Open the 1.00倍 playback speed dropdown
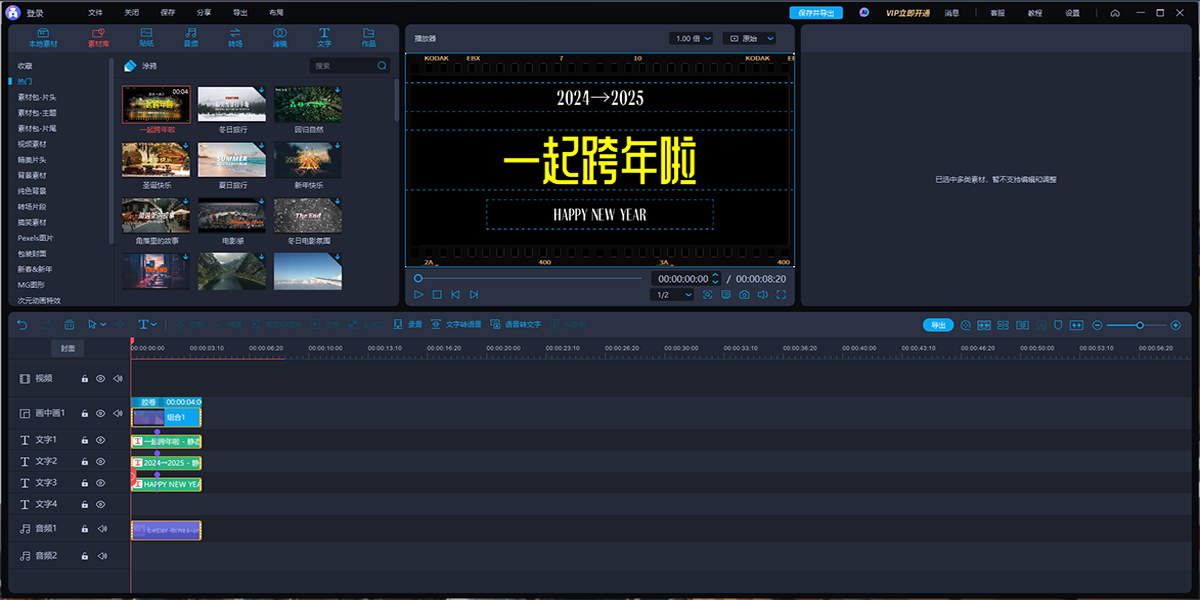 pos(692,38)
